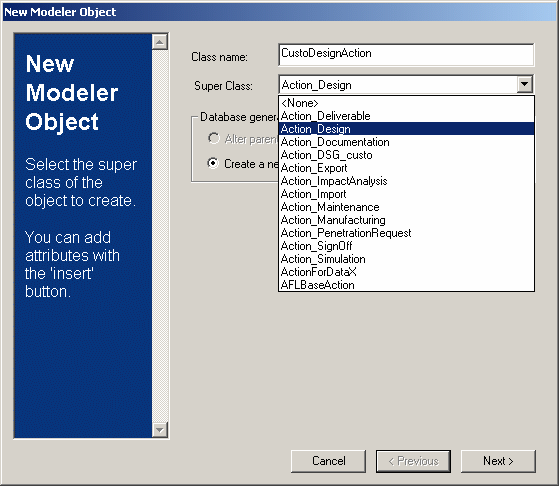The height and width of the screenshot is (486, 559).
Task: Choose Action_Export super class
Action: click(406, 168)
